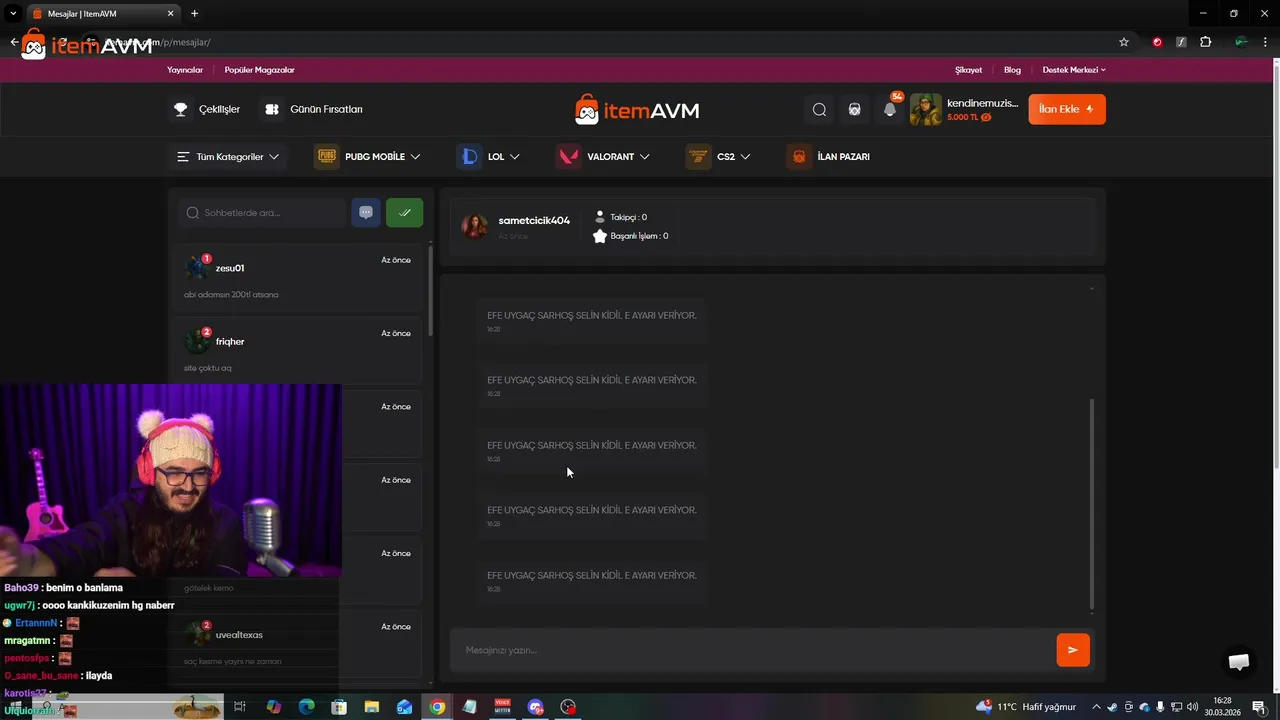
Task: Open the Chrome three-dot menu
Action: tap(1265, 42)
